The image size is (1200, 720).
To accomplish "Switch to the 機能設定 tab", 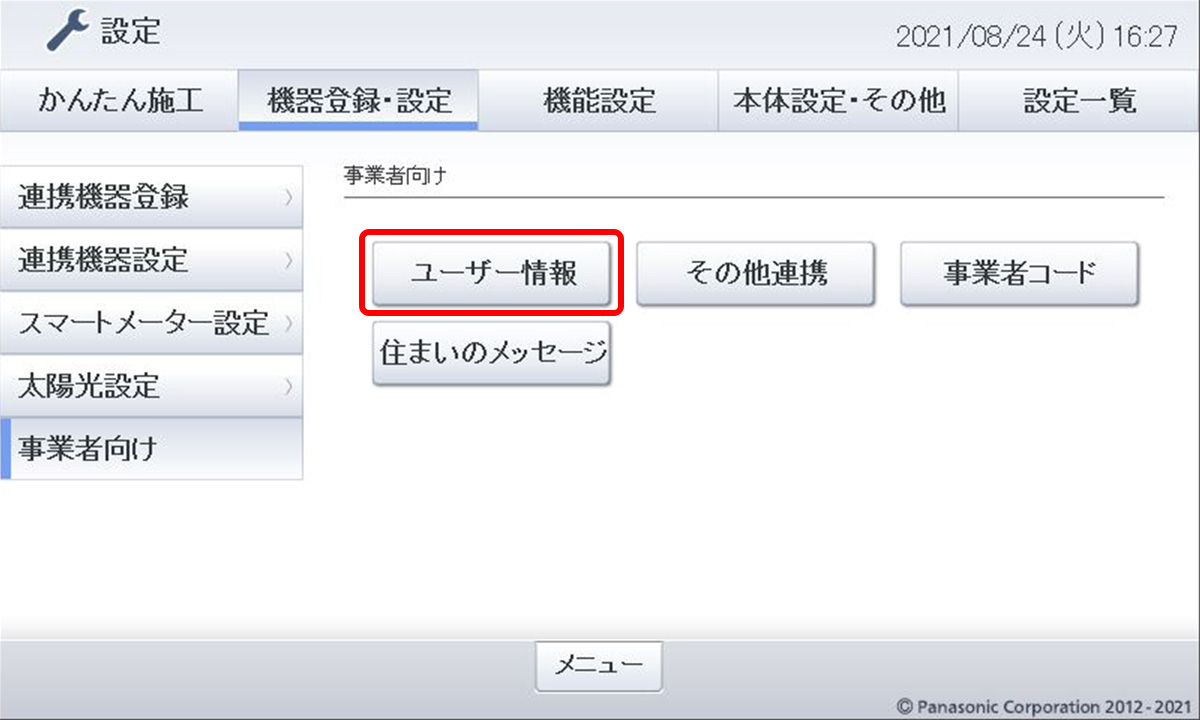I will click(598, 100).
